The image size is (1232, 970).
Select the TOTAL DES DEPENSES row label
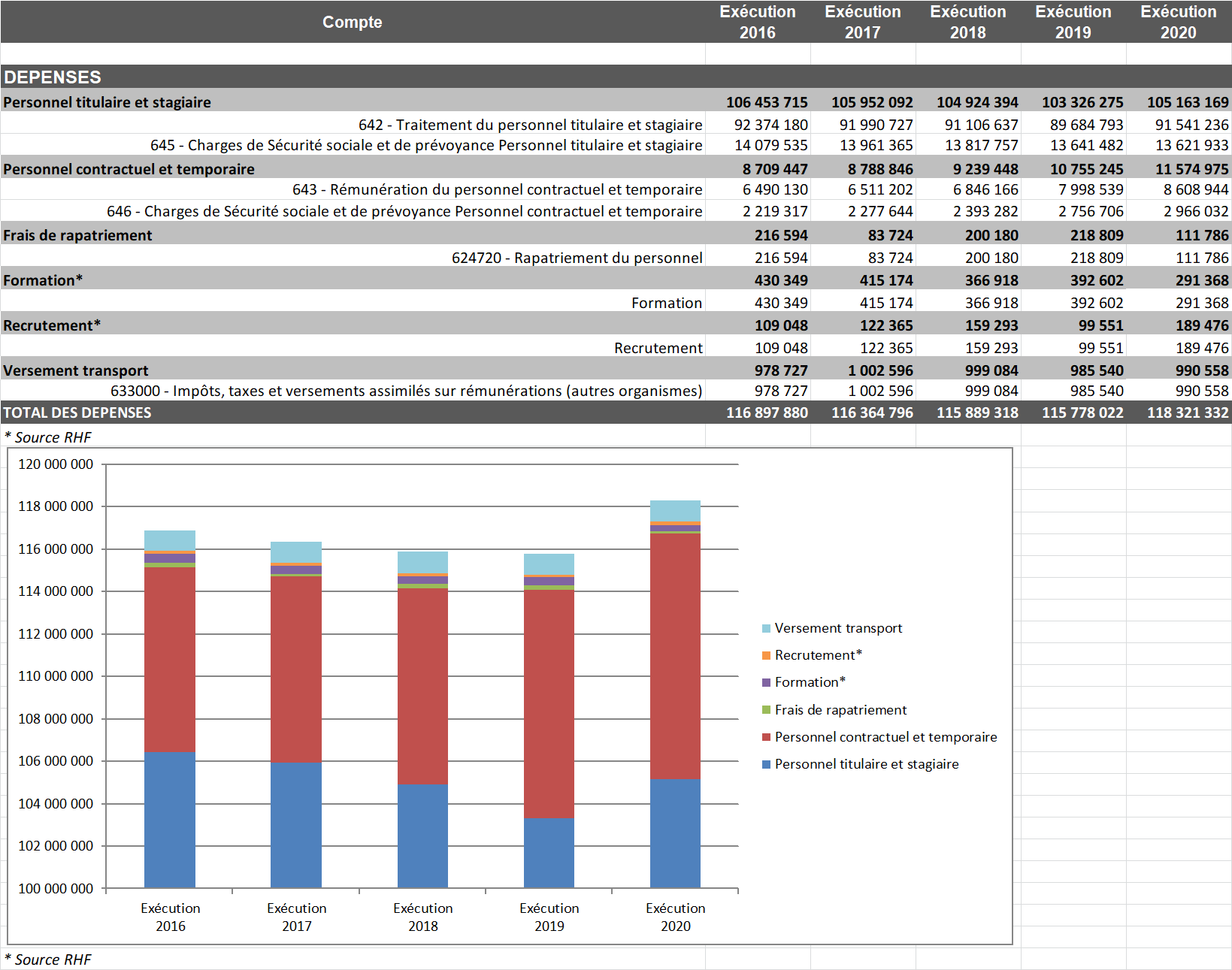click(77, 412)
